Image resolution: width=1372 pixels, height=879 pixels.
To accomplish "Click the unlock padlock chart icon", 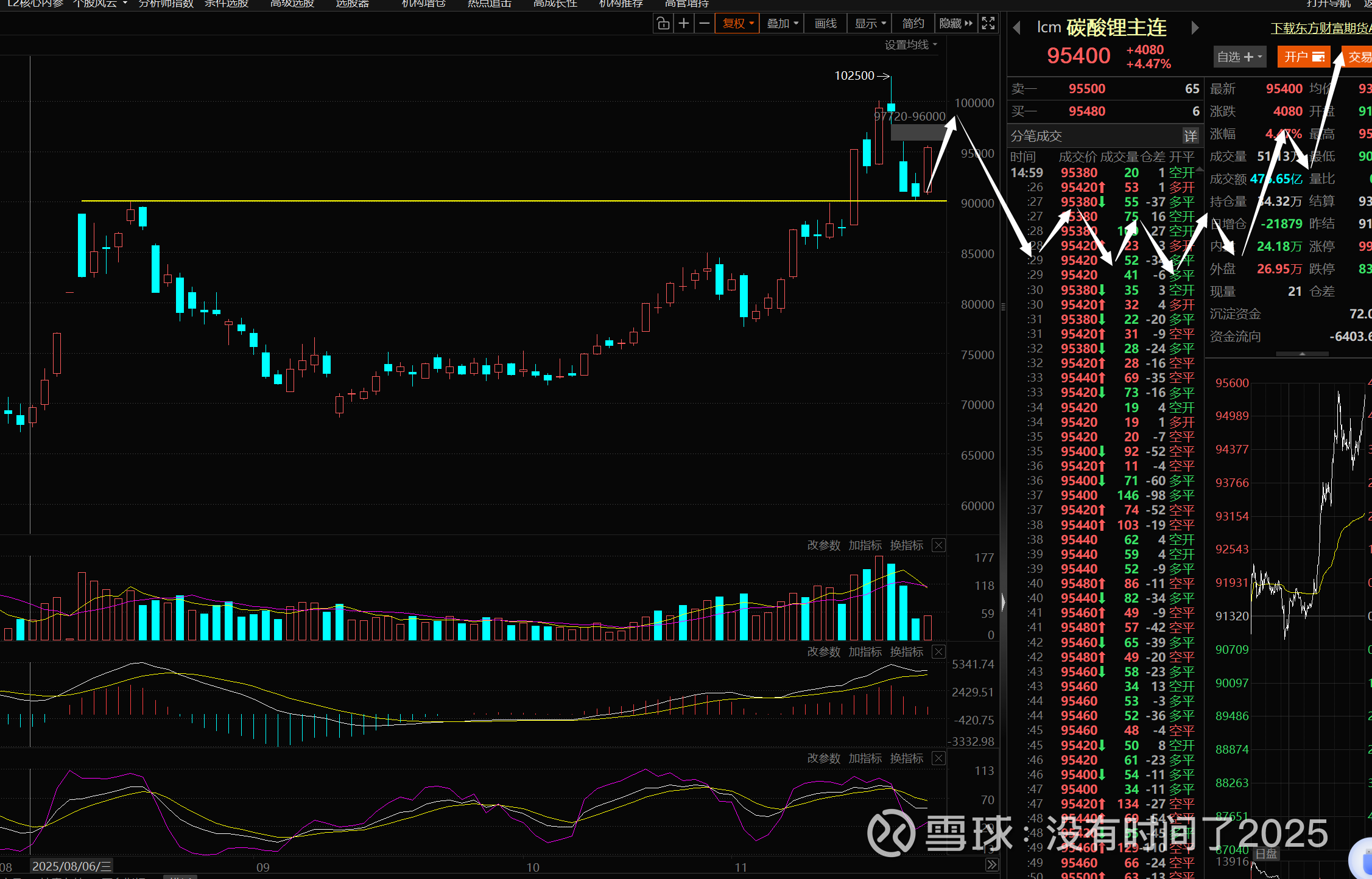I will pyautogui.click(x=663, y=24).
